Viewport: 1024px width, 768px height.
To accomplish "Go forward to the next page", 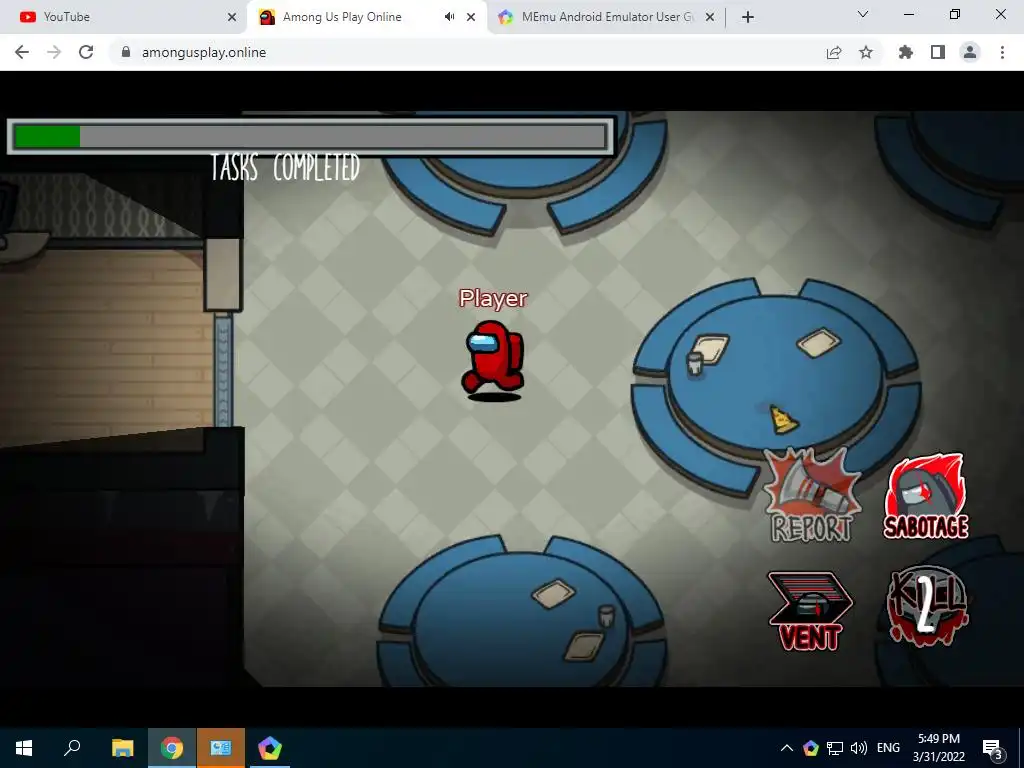I will point(54,52).
